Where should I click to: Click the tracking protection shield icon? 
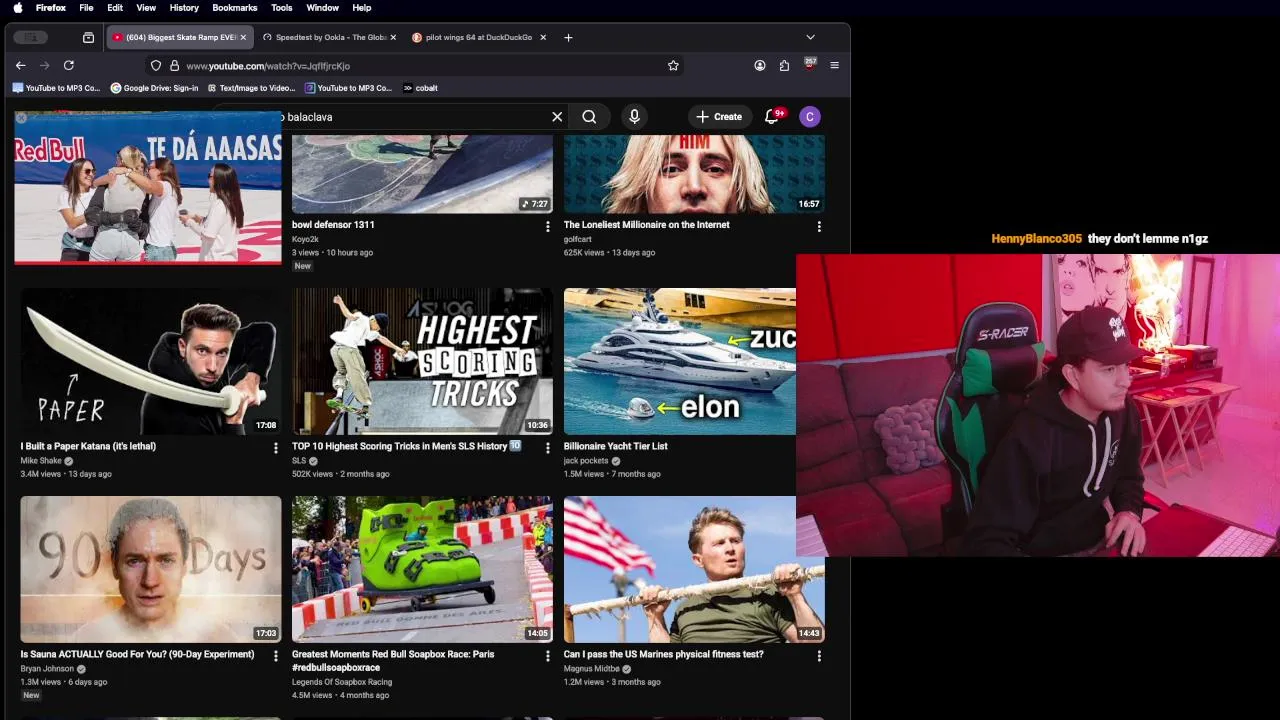(x=156, y=66)
